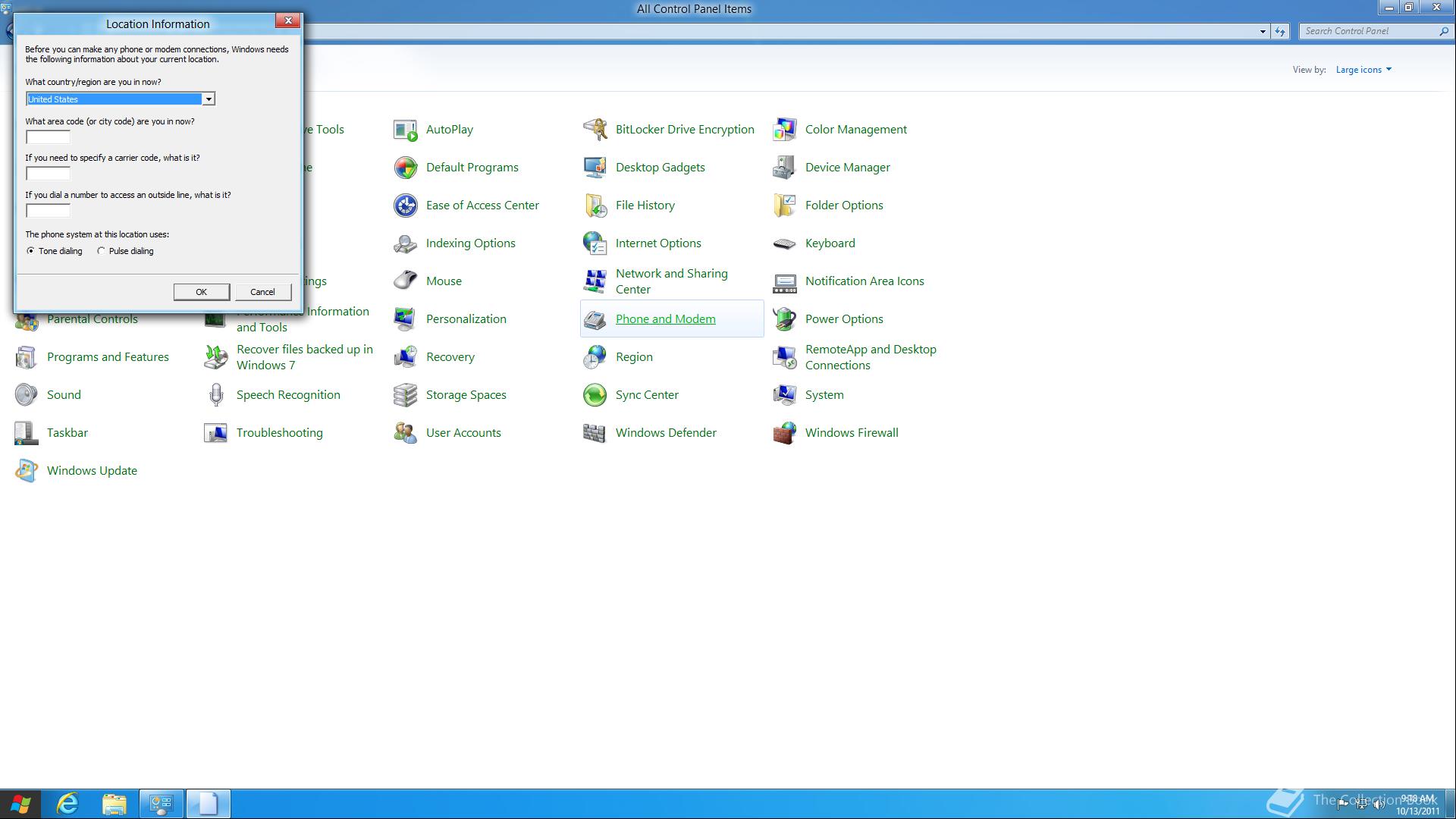Viewport: 1456px width, 819px height.
Task: Open the Indexing Options icon
Action: (406, 243)
